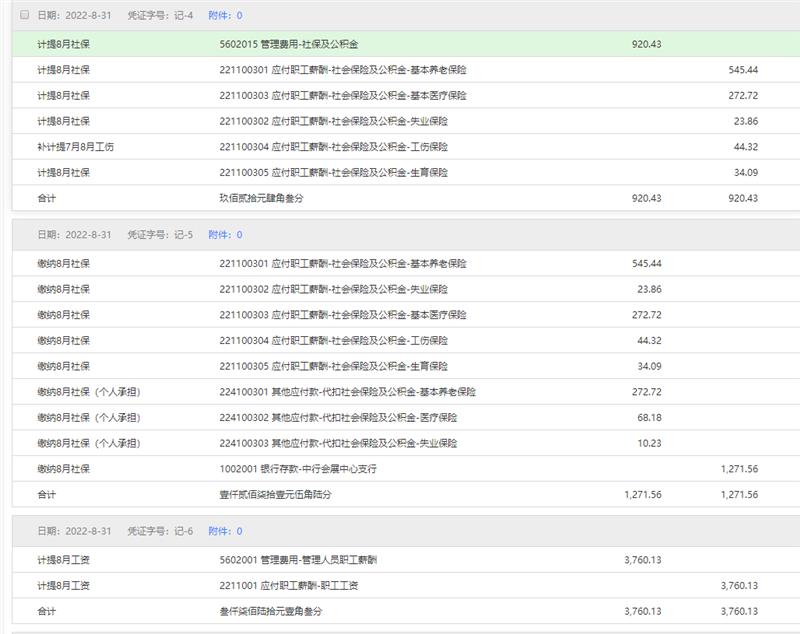Image resolution: width=800 pixels, height=634 pixels.
Task: Select the 224100301 代扣基本养老保险 row
Action: (347, 392)
